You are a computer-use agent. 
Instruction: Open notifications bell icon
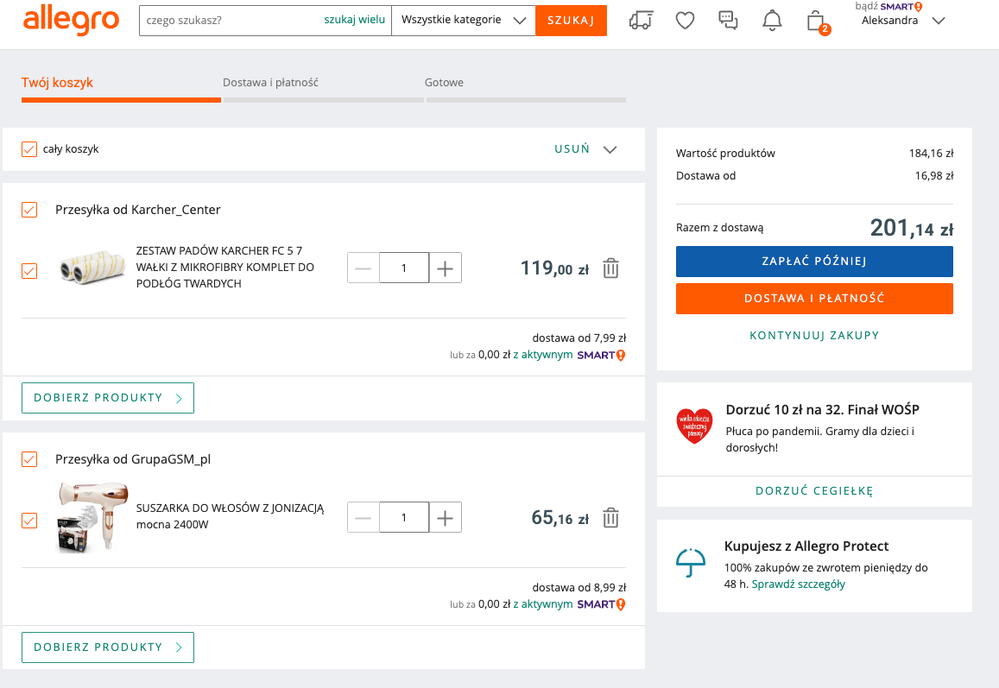pos(772,20)
